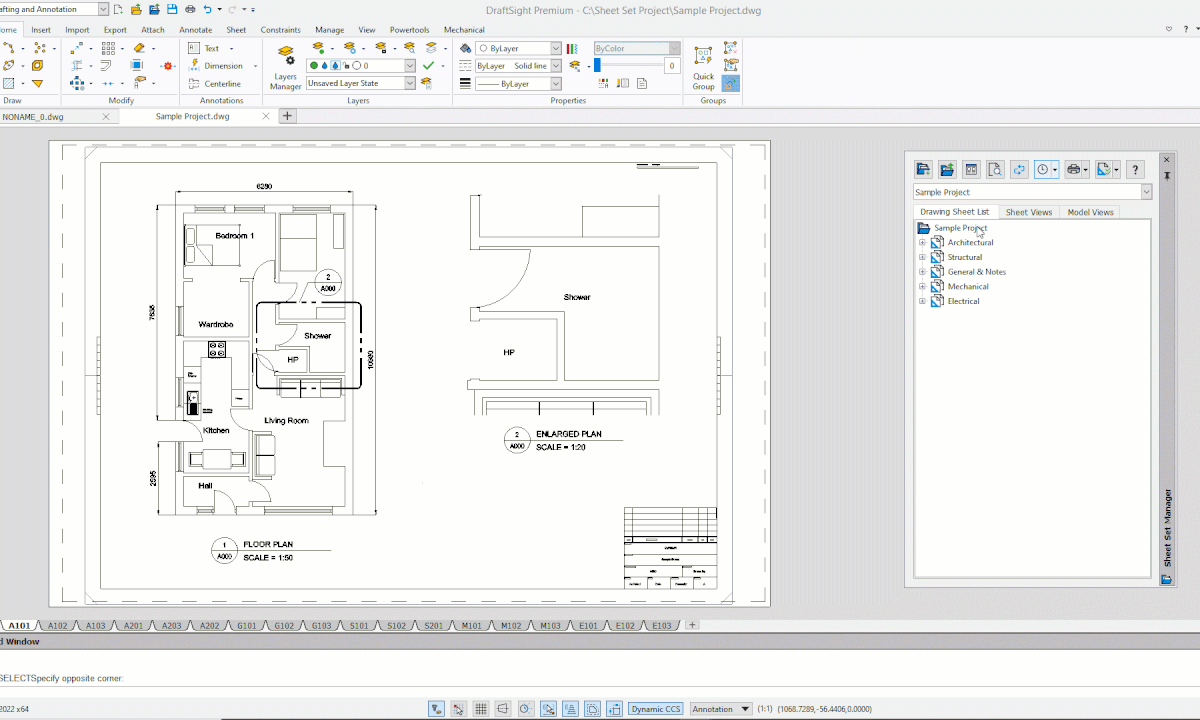The width and height of the screenshot is (1200, 720).
Task: Open the current layer 0 dropdown
Action: coord(410,65)
